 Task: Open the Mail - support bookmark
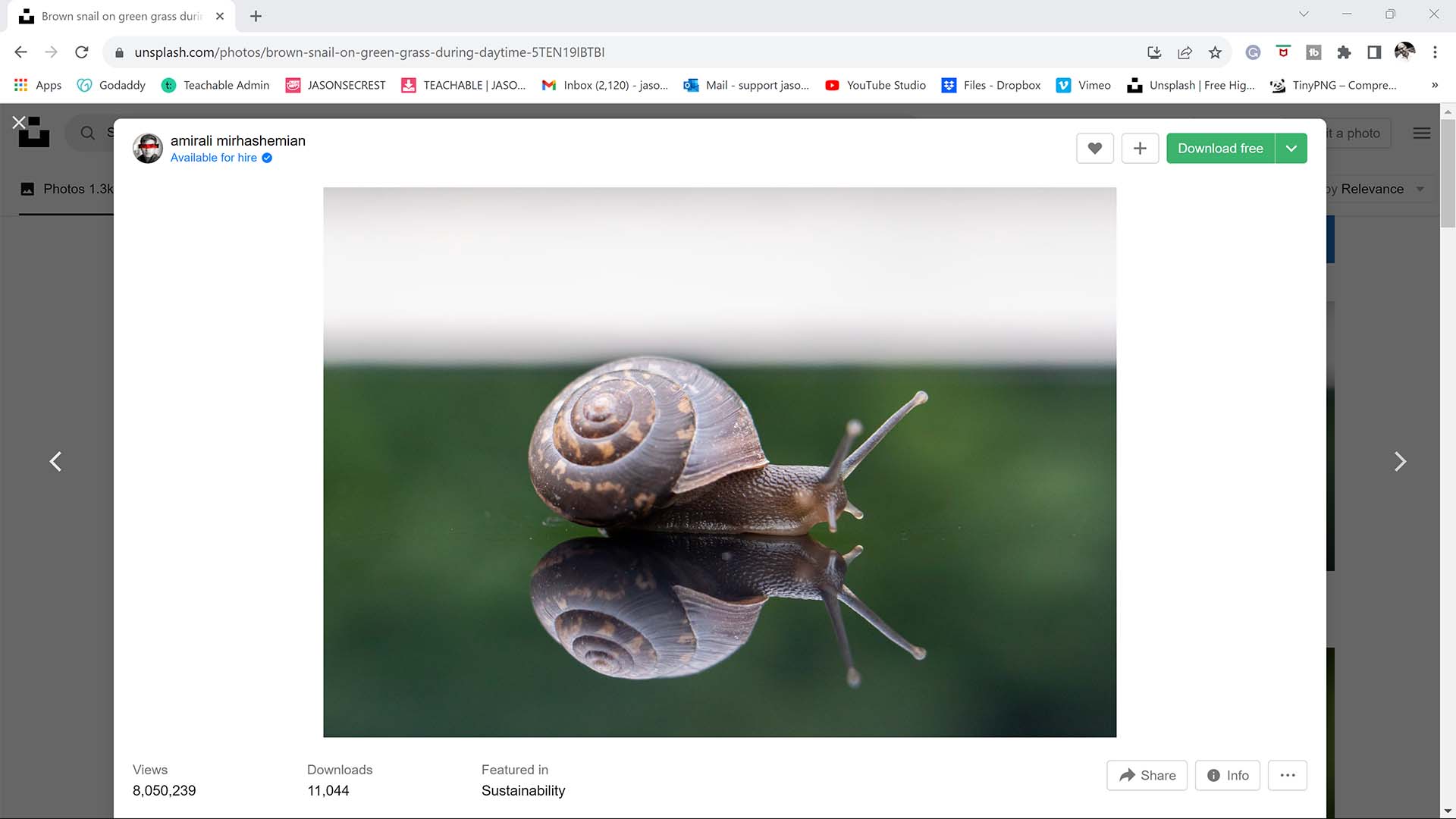click(746, 85)
